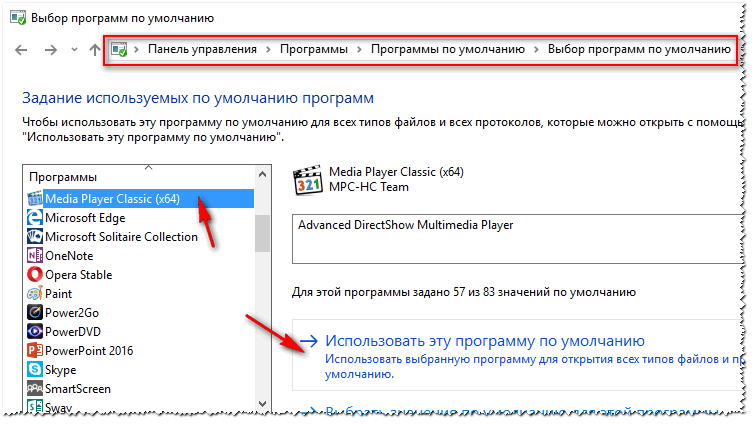Click the PowerPoint 2016 icon
Image resolution: width=755 pixels, height=425 pixels.
[x=35, y=350]
